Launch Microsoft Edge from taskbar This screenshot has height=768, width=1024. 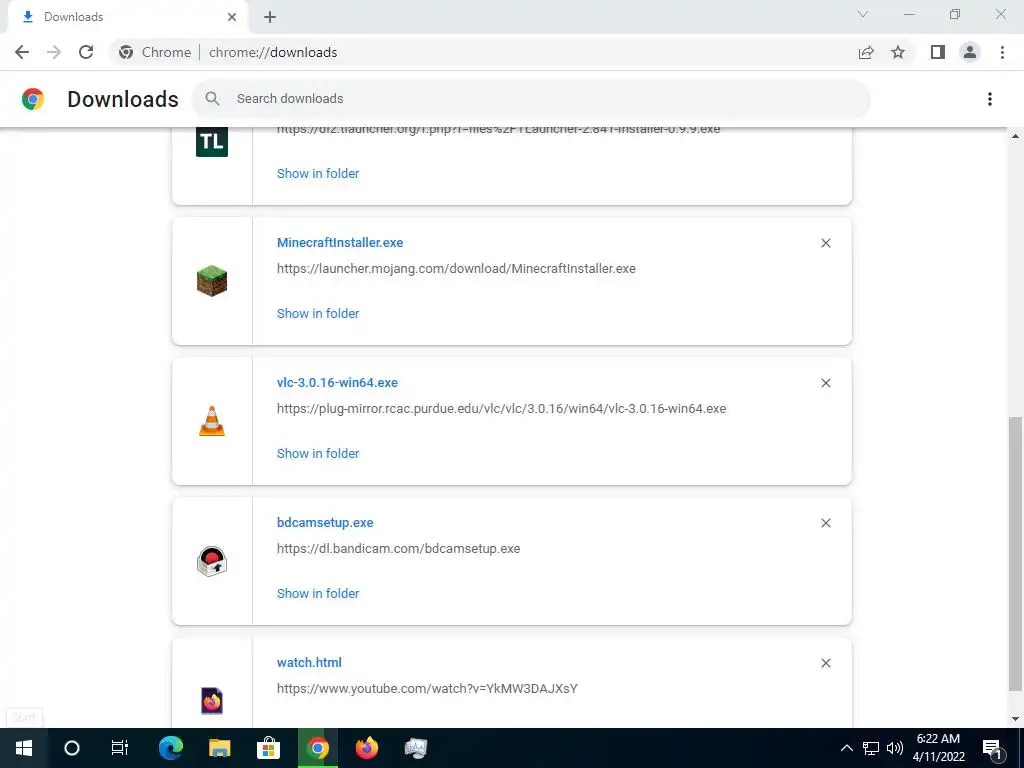(170, 748)
